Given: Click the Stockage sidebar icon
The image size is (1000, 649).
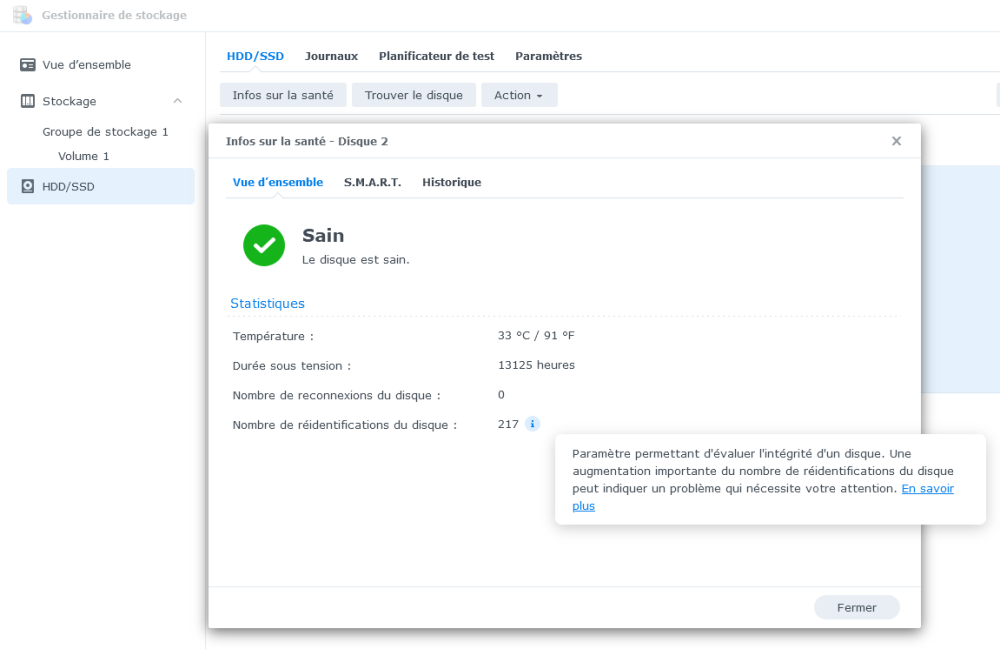Looking at the screenshot, I should [27, 101].
